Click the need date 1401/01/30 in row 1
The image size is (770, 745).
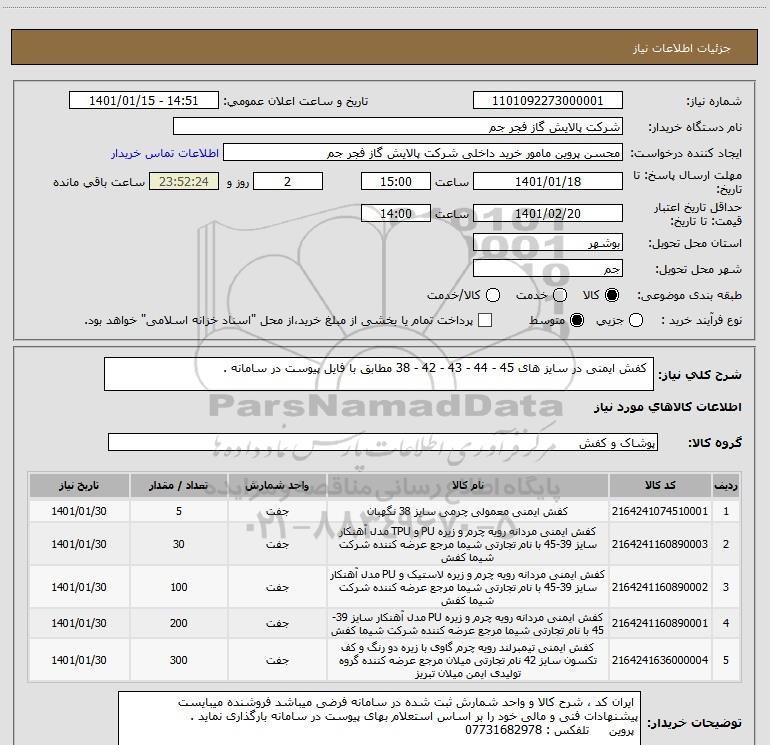click(79, 511)
